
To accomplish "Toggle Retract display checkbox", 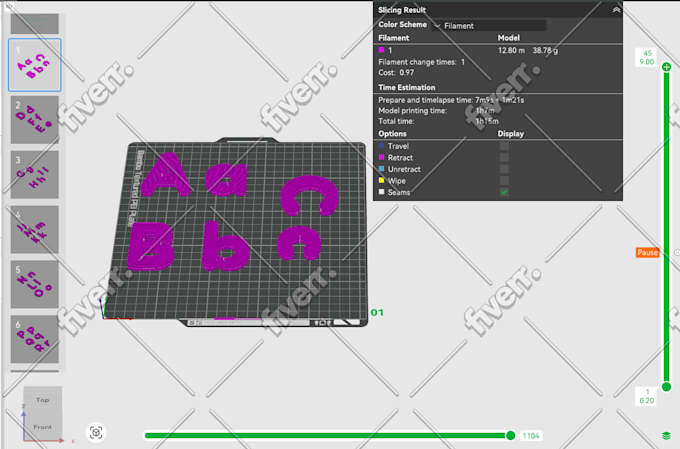I will point(504,157).
